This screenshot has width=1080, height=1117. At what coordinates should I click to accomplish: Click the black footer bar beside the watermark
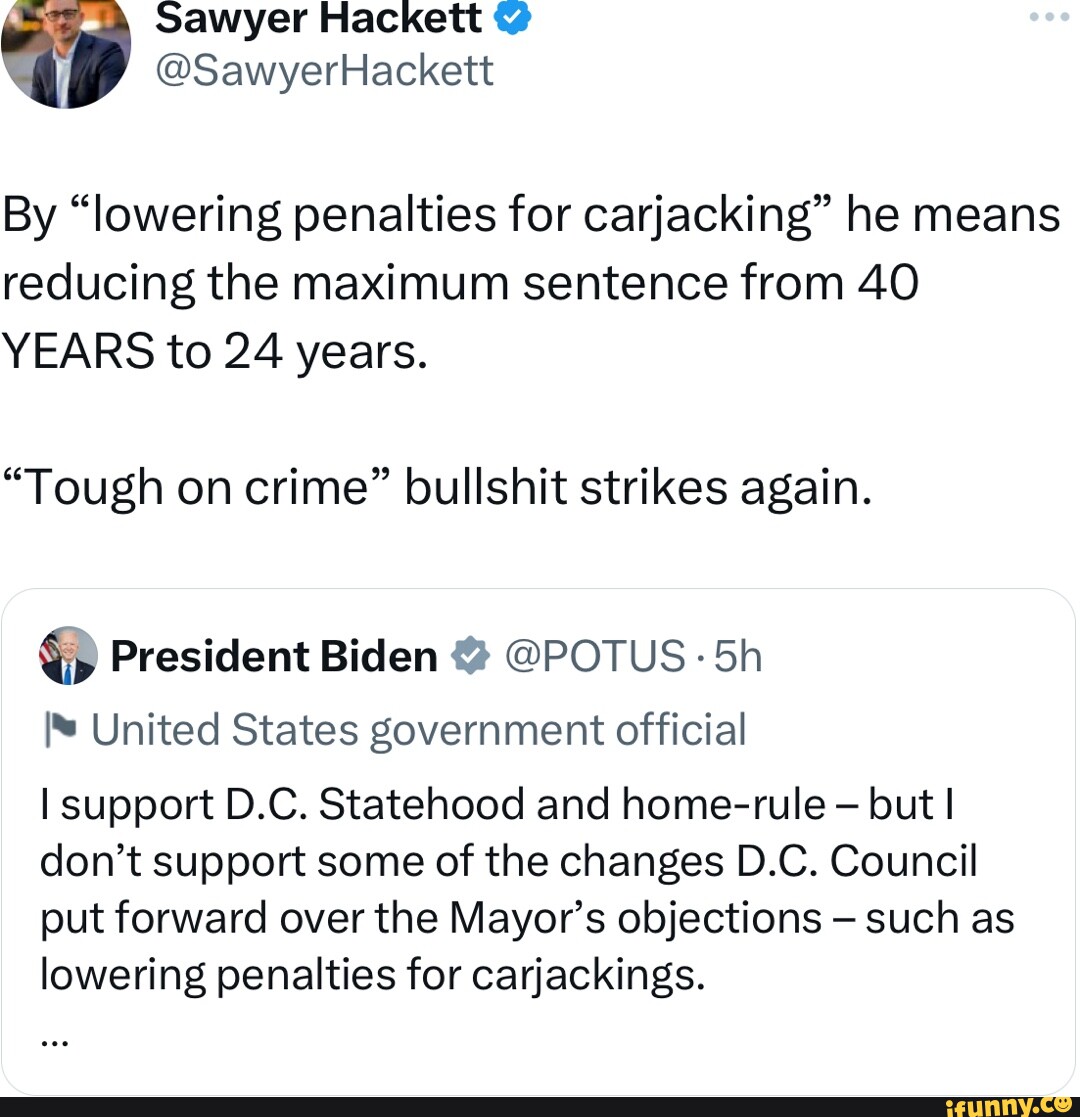pyautogui.click(x=450, y=1106)
